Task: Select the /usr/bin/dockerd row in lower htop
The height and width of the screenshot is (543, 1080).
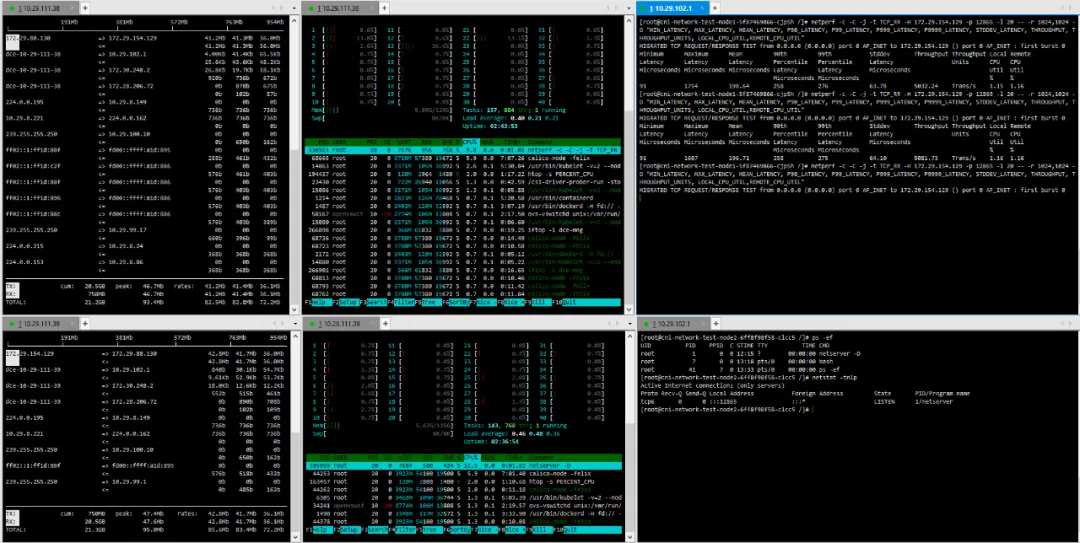Action: pos(463,514)
